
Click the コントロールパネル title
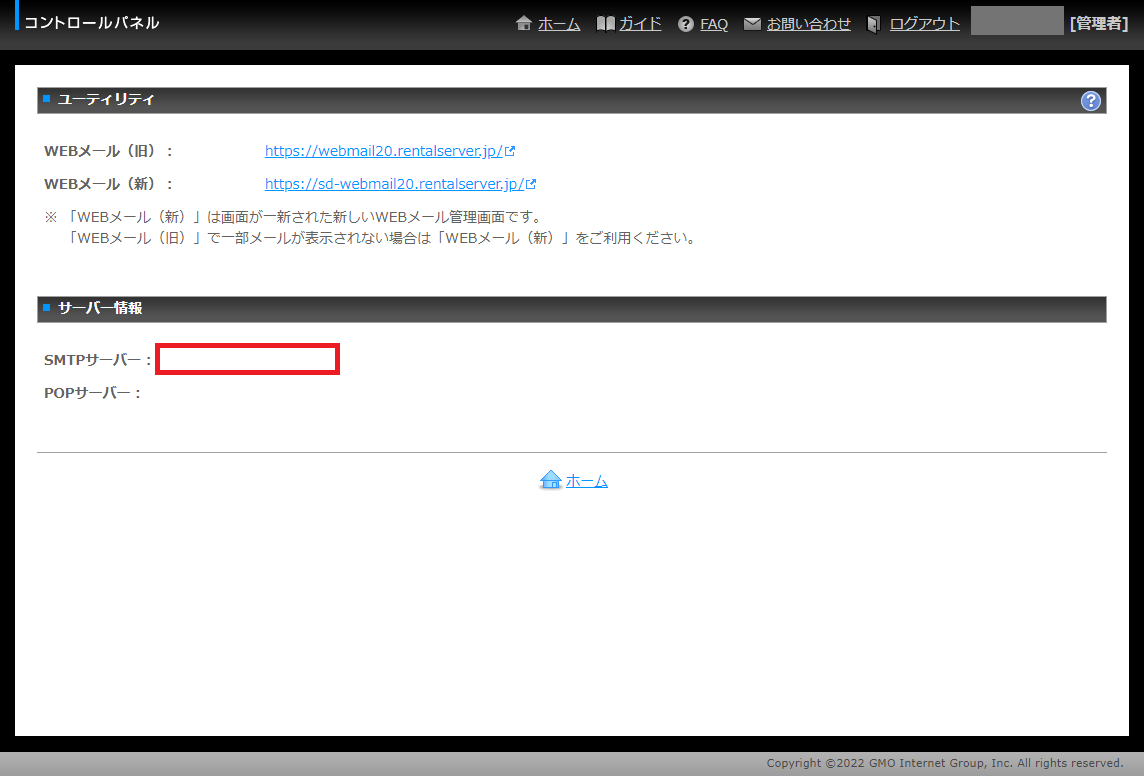point(91,23)
